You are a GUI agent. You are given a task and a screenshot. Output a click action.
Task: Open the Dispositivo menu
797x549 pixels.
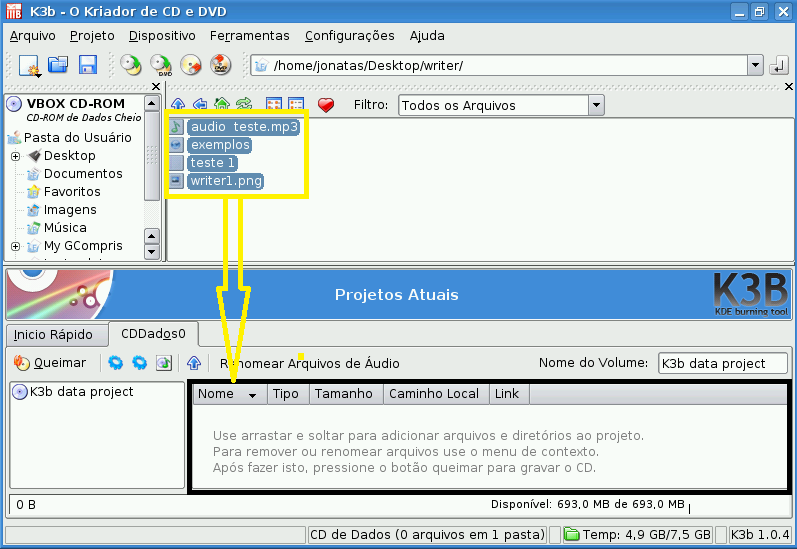click(x=162, y=36)
